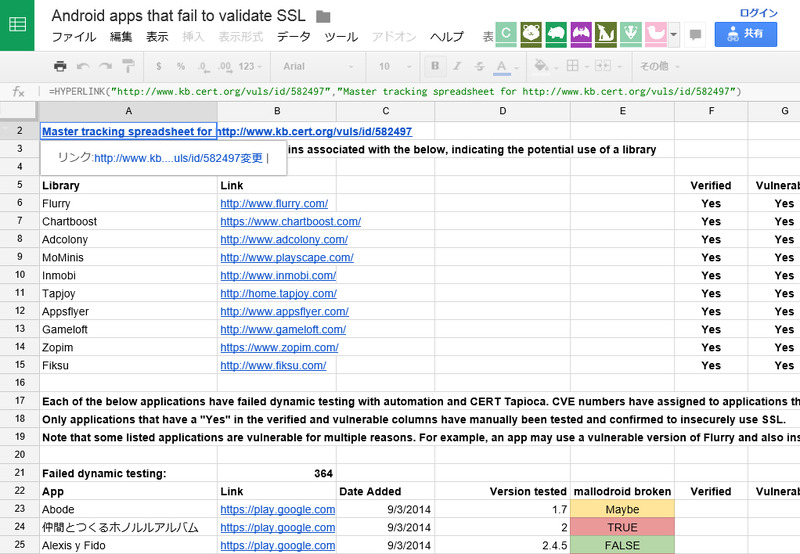The height and width of the screenshot is (554, 800).
Task: Open the Arial font dropdown
Action: point(316,66)
